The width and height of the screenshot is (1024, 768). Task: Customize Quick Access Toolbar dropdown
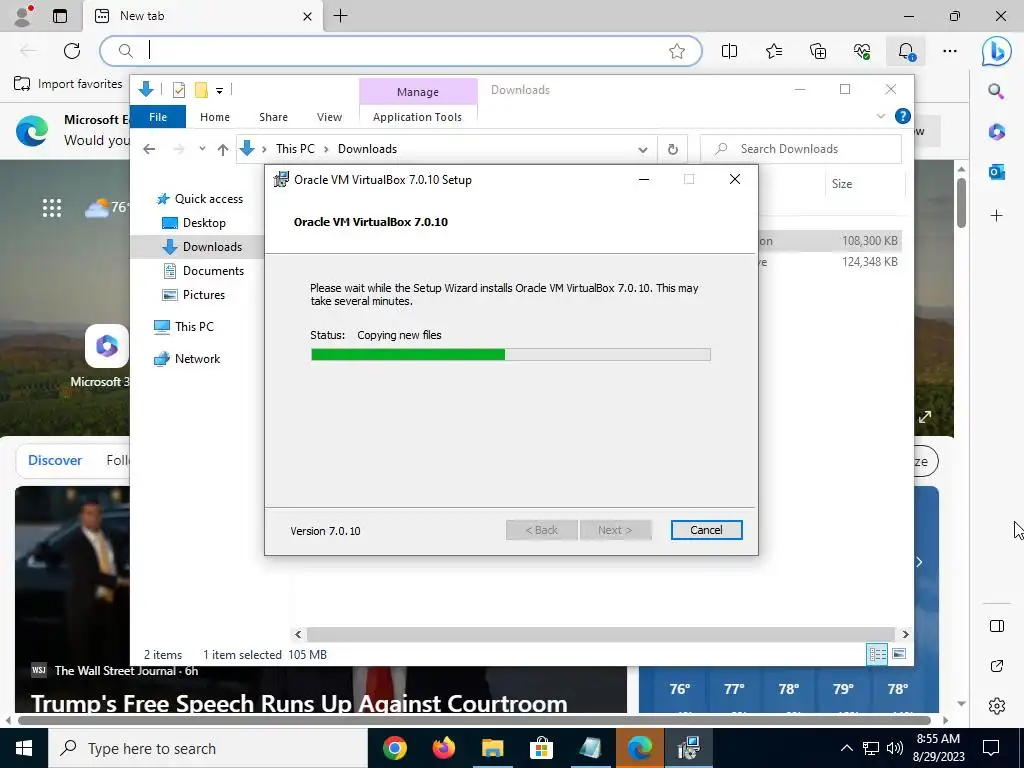[x=219, y=91]
